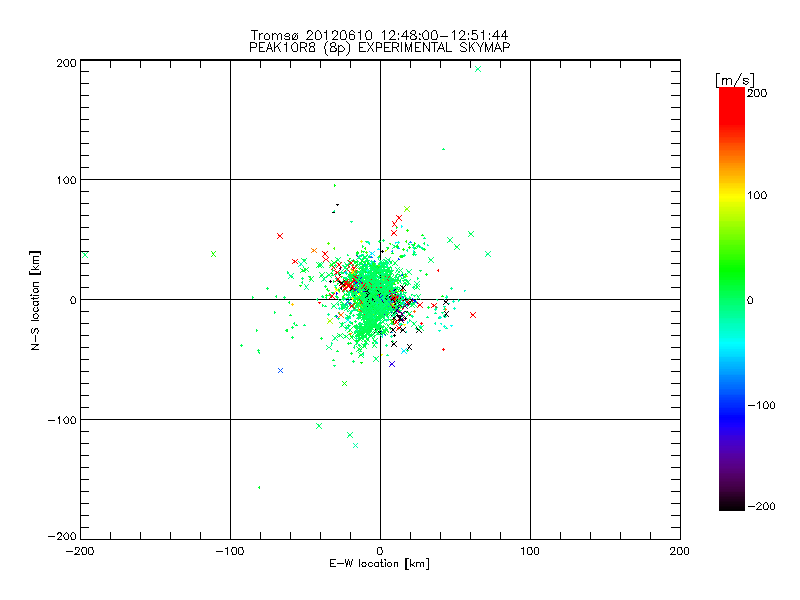The image size is (800, 600).
Task: Click the colorbar label "-100"
Action: (761, 405)
